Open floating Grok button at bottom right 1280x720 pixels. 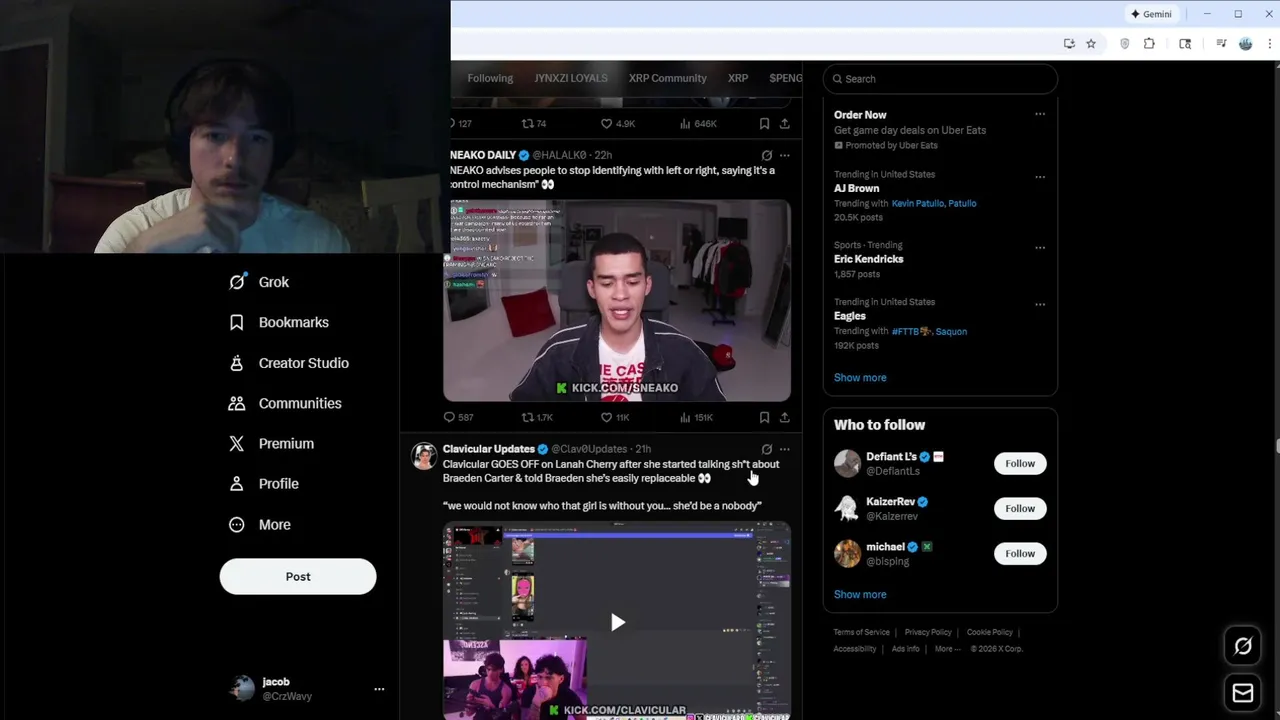click(x=1243, y=646)
